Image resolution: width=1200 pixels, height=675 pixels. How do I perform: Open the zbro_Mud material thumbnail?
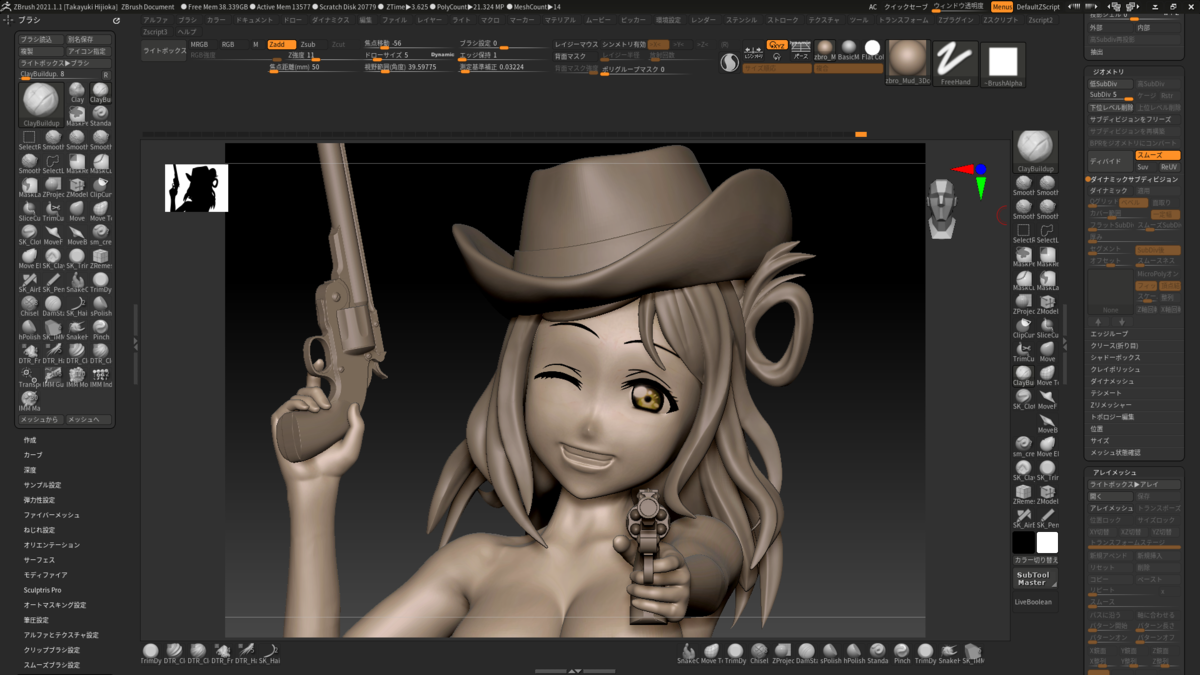[x=908, y=62]
